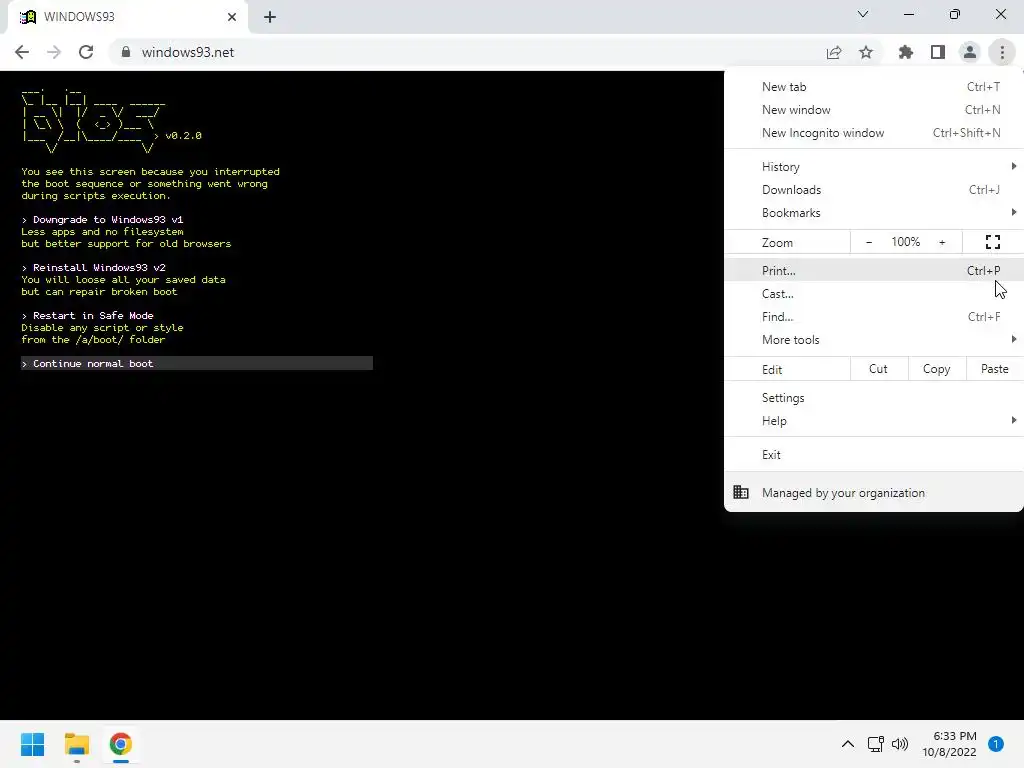Open the Extensions puzzle icon

(906, 52)
